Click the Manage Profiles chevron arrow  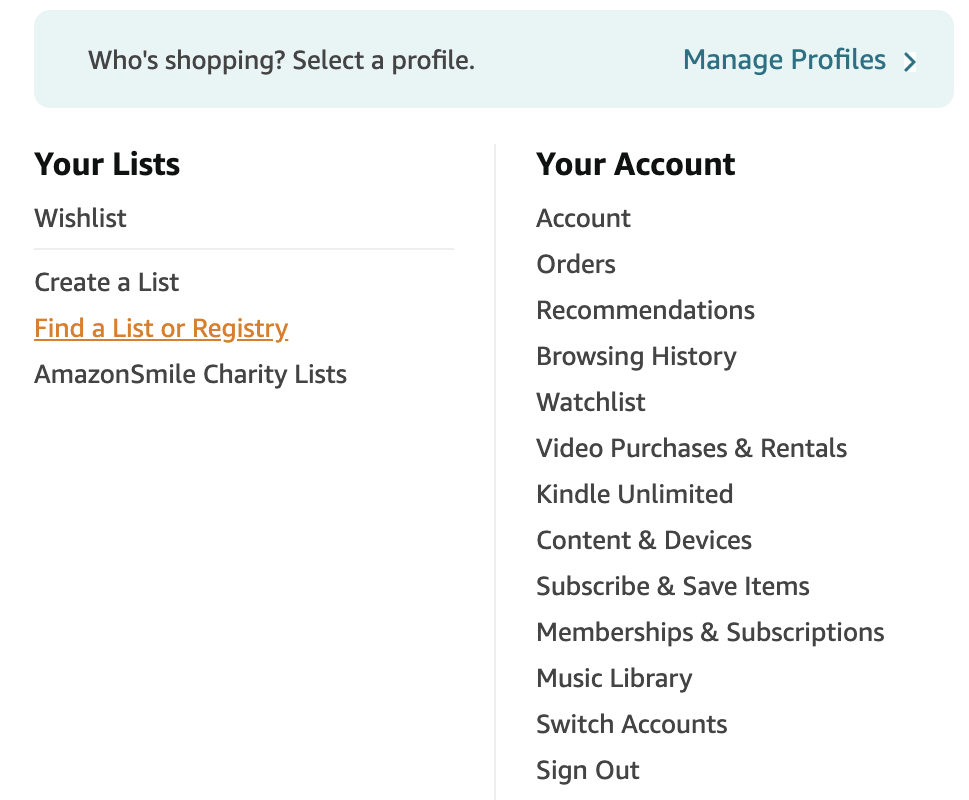point(910,62)
